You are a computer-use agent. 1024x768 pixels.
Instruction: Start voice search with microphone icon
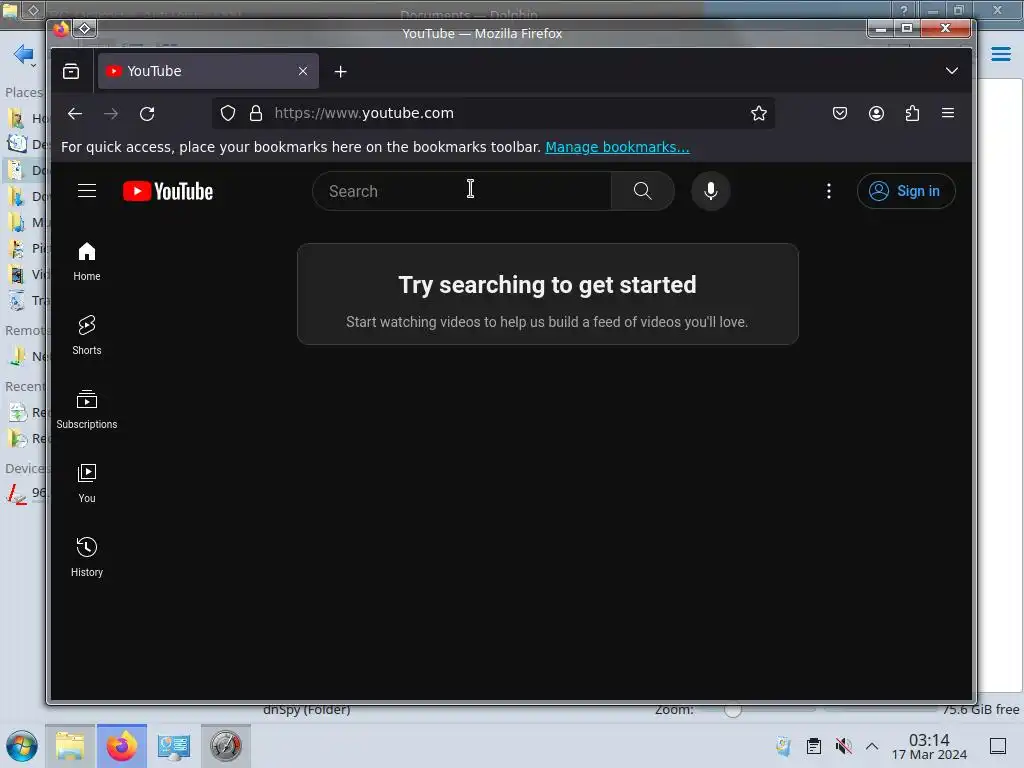click(711, 191)
